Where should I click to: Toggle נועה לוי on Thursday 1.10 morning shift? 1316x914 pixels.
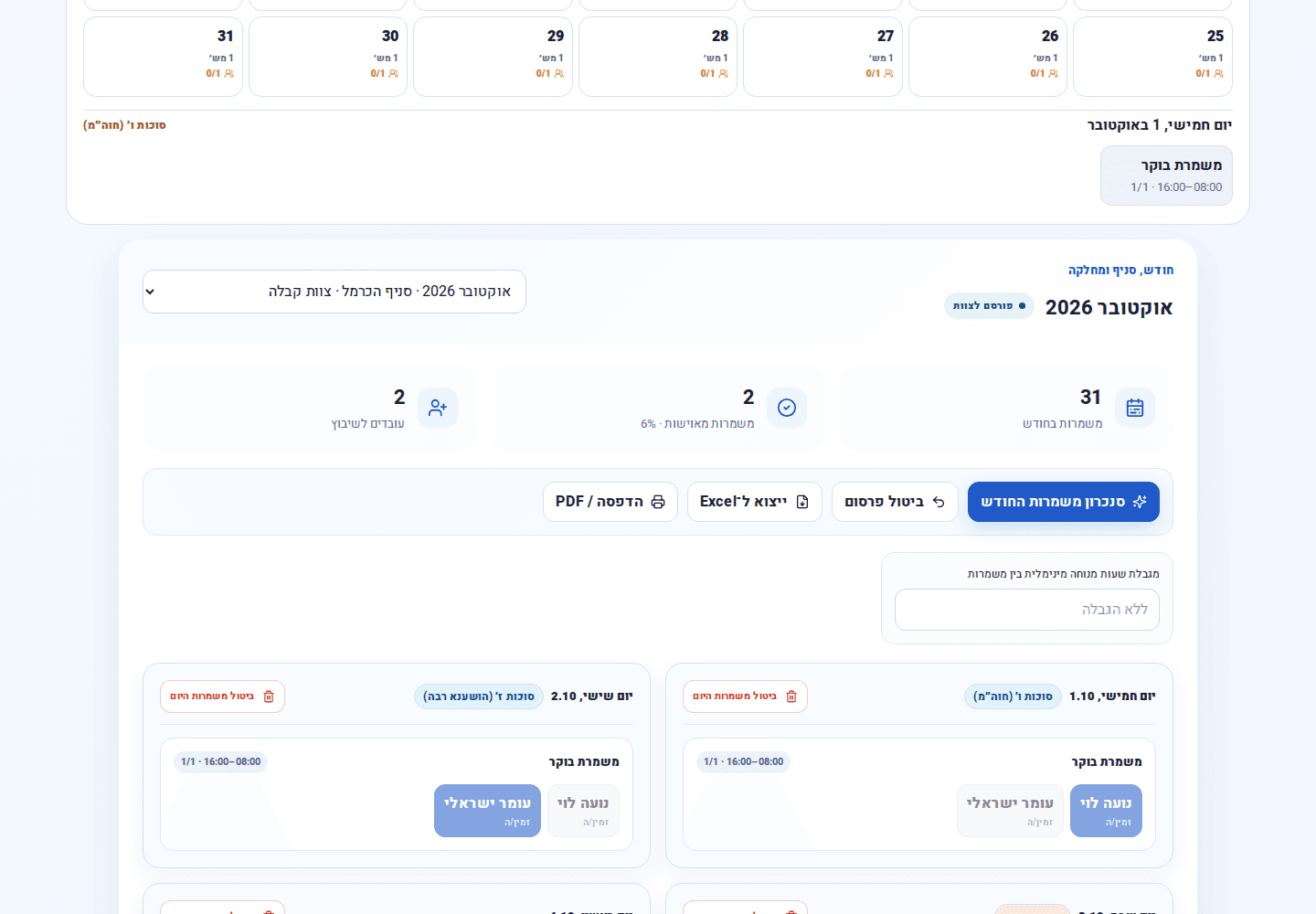point(1106,811)
